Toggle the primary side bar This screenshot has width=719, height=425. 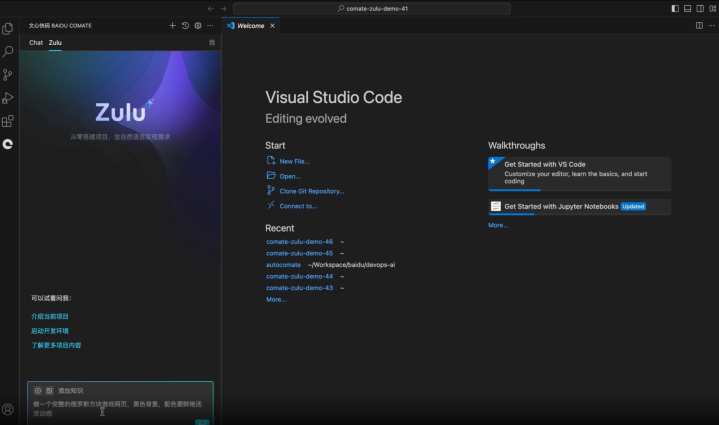tap(675, 9)
